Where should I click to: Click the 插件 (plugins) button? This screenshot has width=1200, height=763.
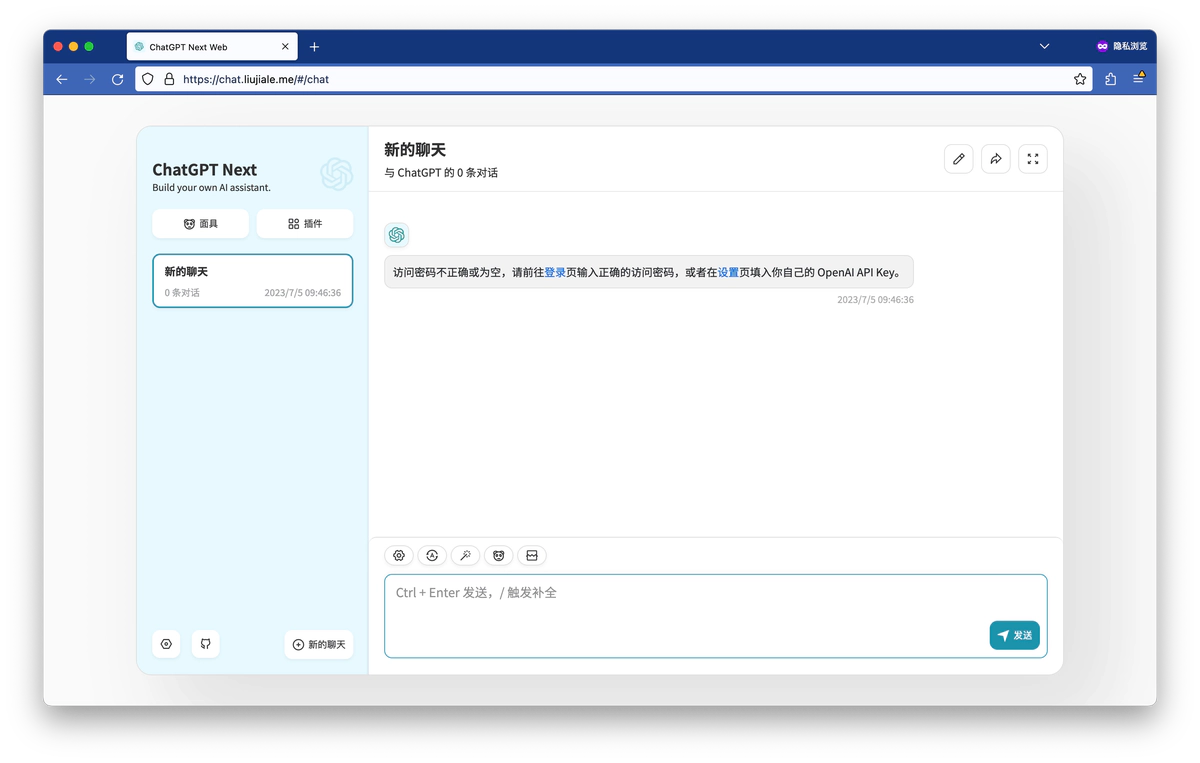305,224
